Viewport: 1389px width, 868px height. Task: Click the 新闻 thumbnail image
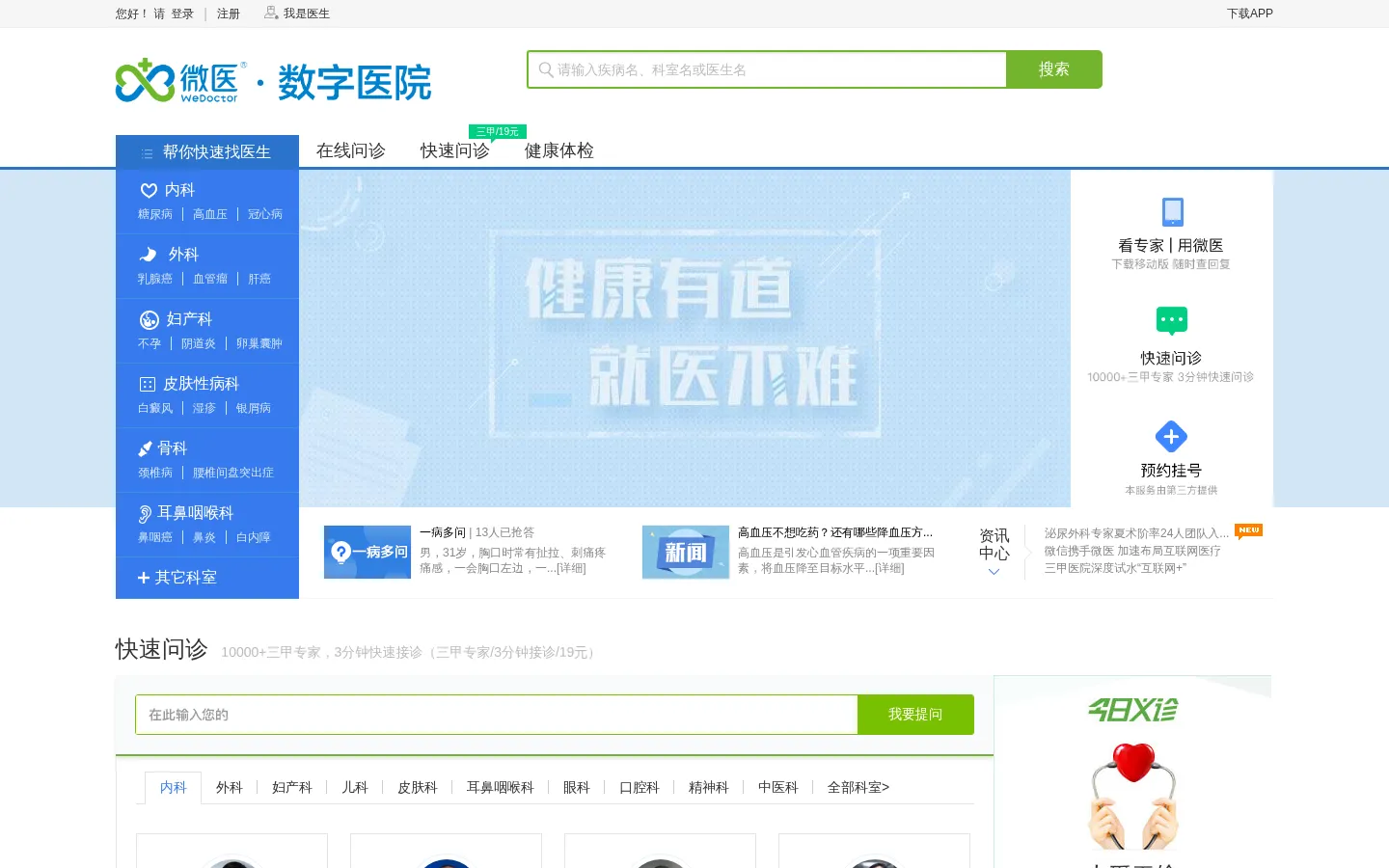686,552
